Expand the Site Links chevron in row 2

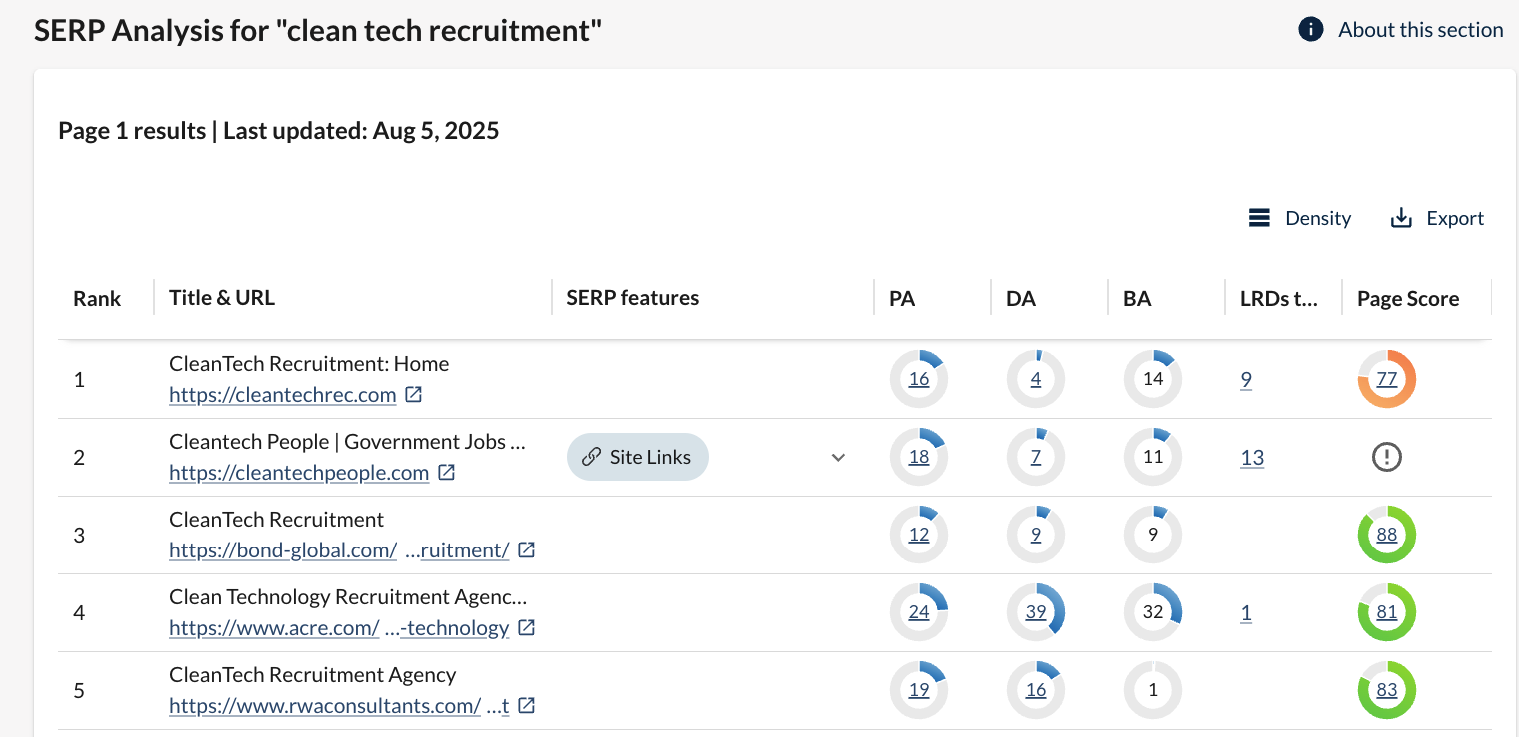838,458
